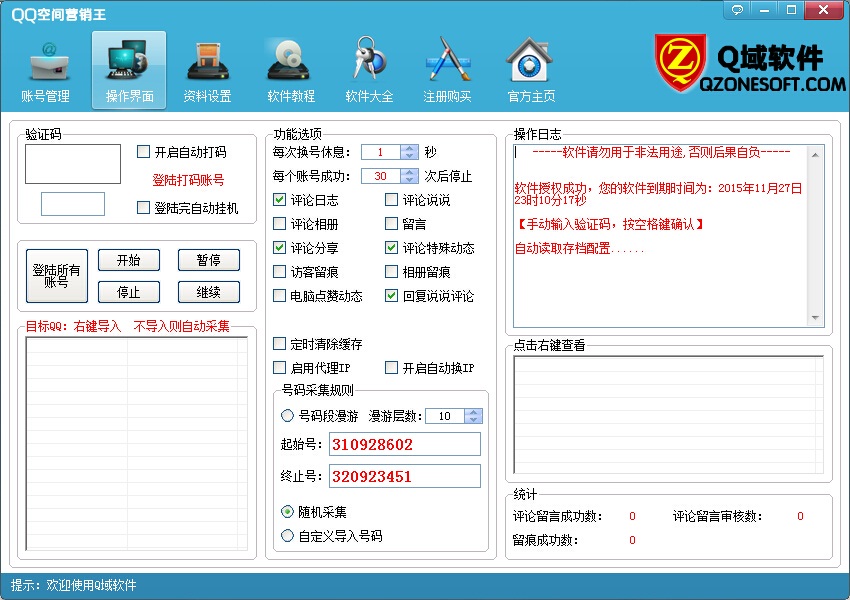Click the 评论留言成功数 counter value
Viewport: 850px width, 600px height.
click(632, 516)
